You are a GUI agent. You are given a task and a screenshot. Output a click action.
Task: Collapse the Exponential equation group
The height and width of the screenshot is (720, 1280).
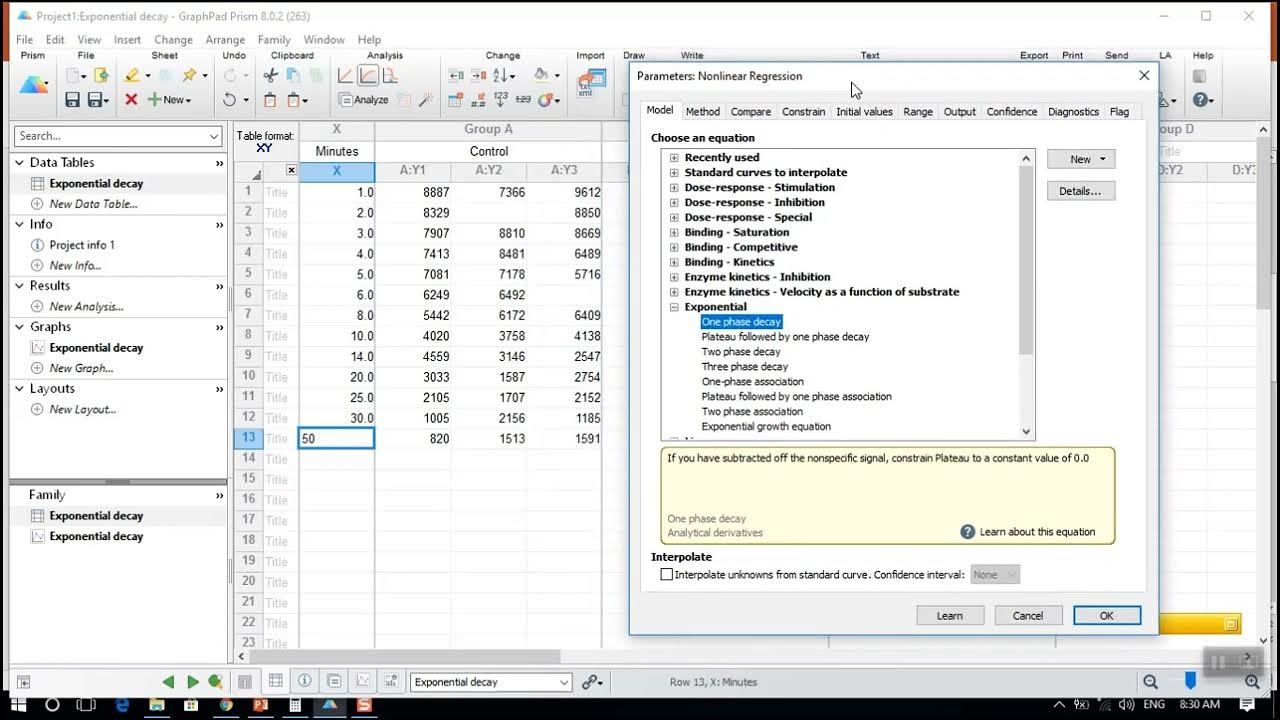point(674,307)
